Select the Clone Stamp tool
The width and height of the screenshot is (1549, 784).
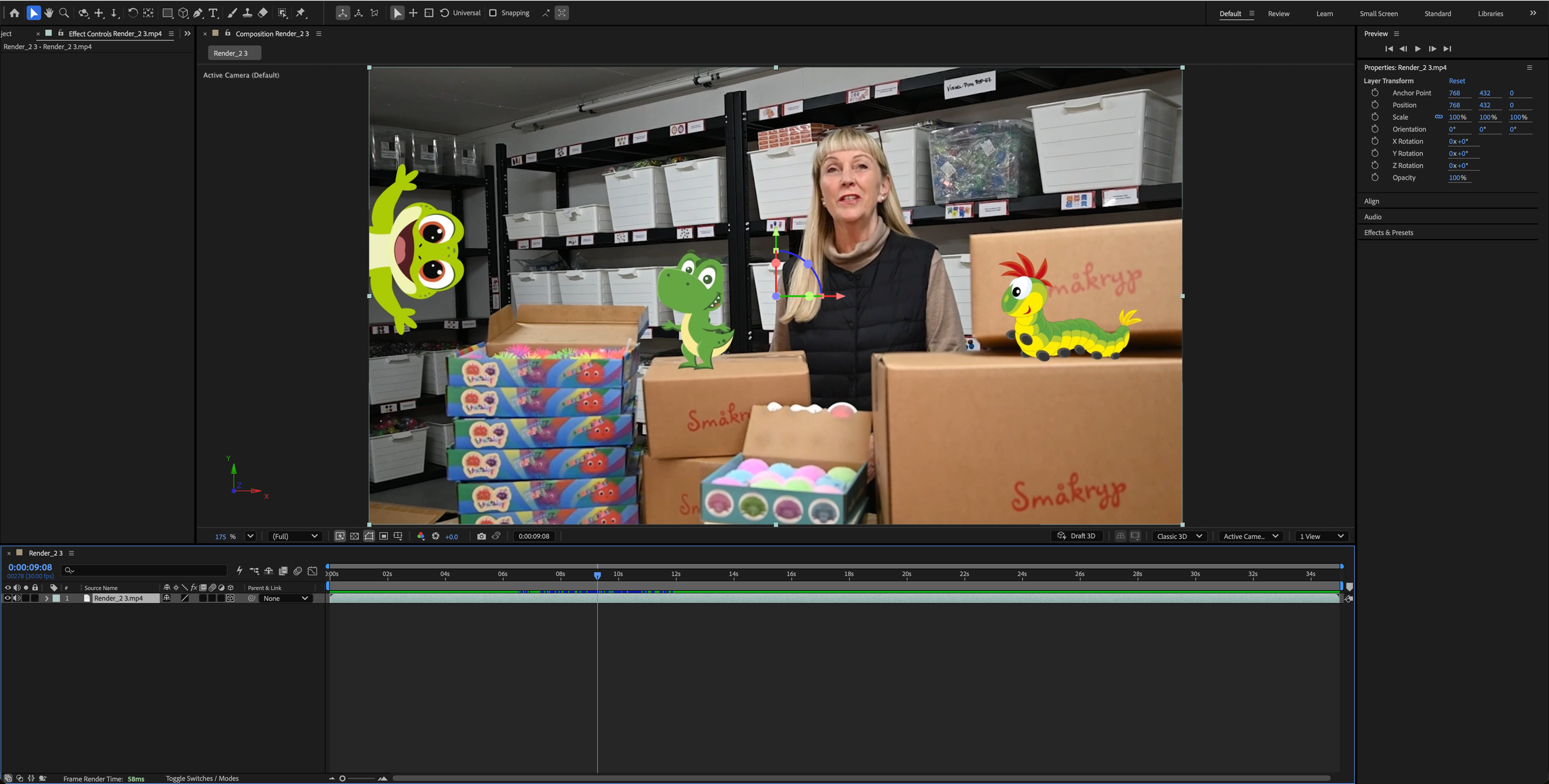(247, 13)
